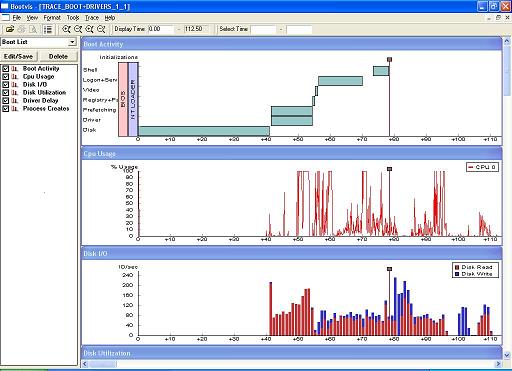Click the printer icon in the toolbar
This screenshot has height=371, width=512.
[21, 29]
